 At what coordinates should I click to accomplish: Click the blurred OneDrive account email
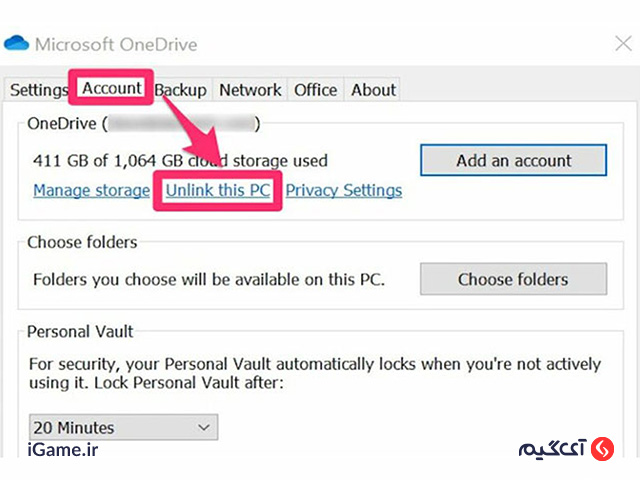tap(182, 124)
